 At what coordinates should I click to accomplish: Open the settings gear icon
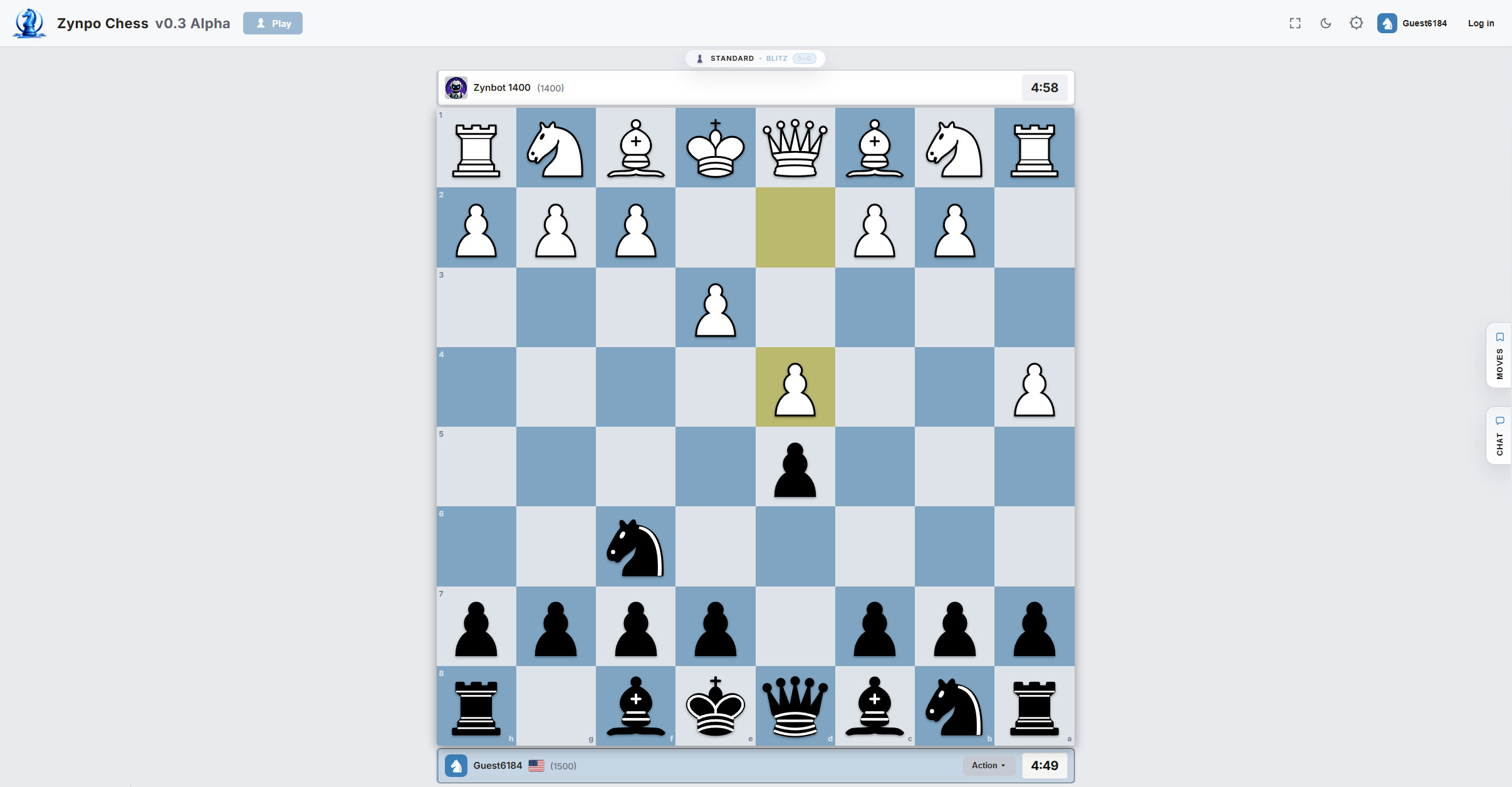pyautogui.click(x=1356, y=23)
